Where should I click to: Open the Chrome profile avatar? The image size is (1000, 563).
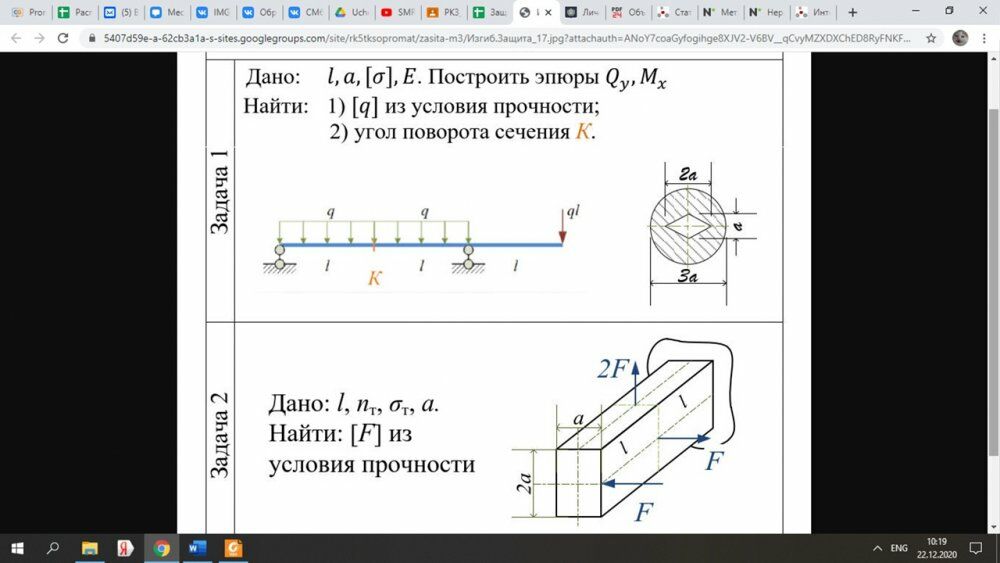coord(960,38)
